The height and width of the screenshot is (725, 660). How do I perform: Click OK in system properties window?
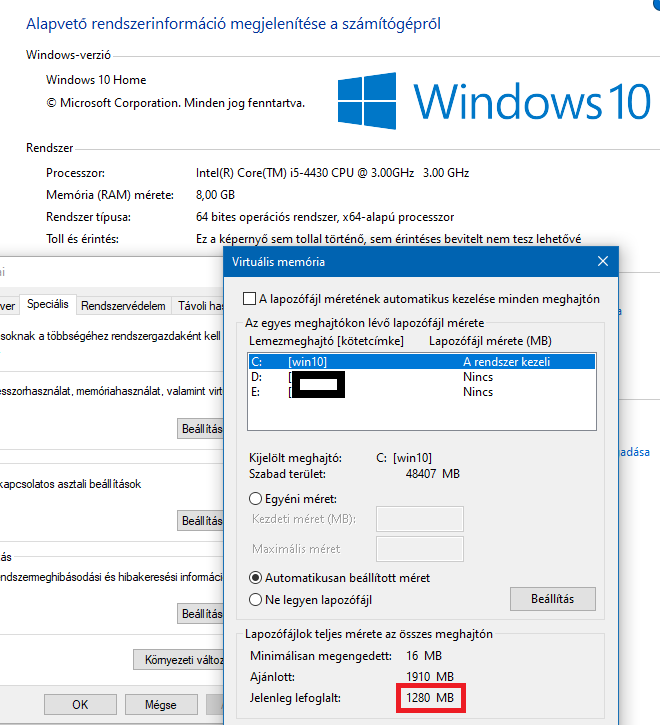(x=80, y=705)
